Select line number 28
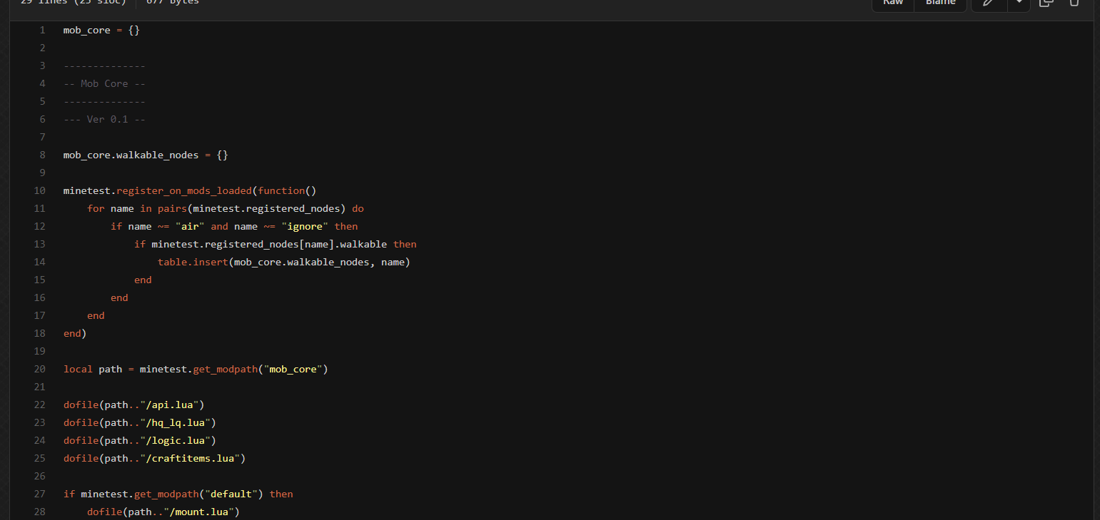Viewport: 1100px width, 520px height. (39, 512)
